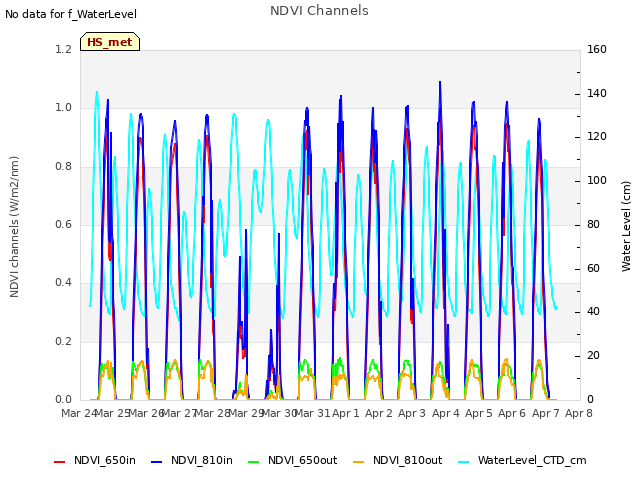Click the 80 right axis tick label
The image size is (640, 480).
coord(593,224)
